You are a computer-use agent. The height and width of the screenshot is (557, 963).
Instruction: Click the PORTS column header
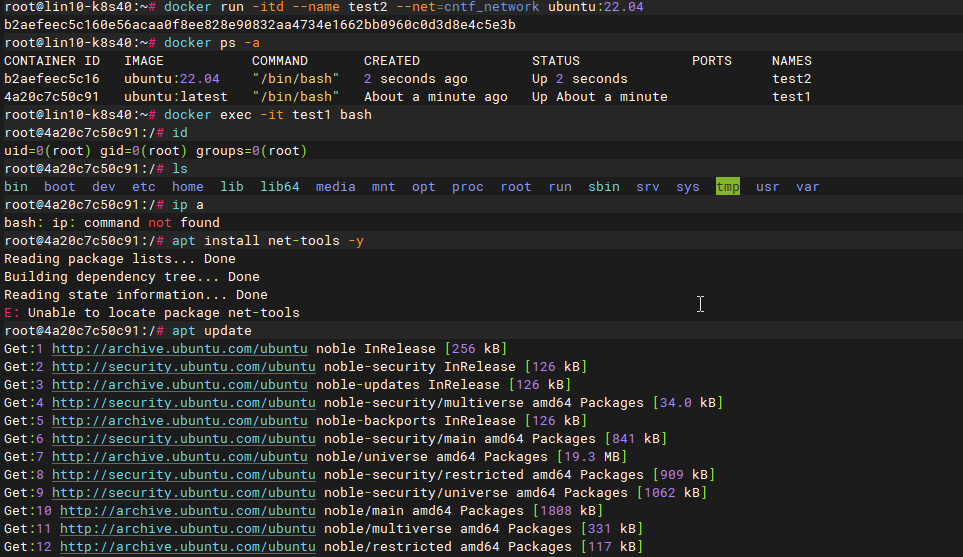(x=712, y=61)
